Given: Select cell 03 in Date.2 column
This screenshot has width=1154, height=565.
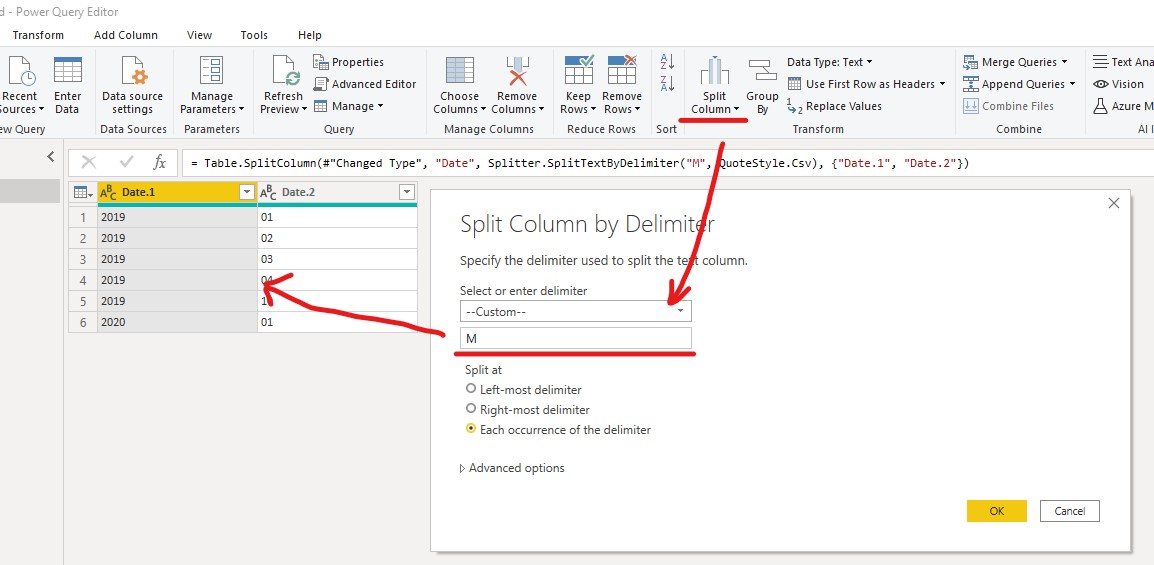Looking at the screenshot, I should click(x=337, y=259).
